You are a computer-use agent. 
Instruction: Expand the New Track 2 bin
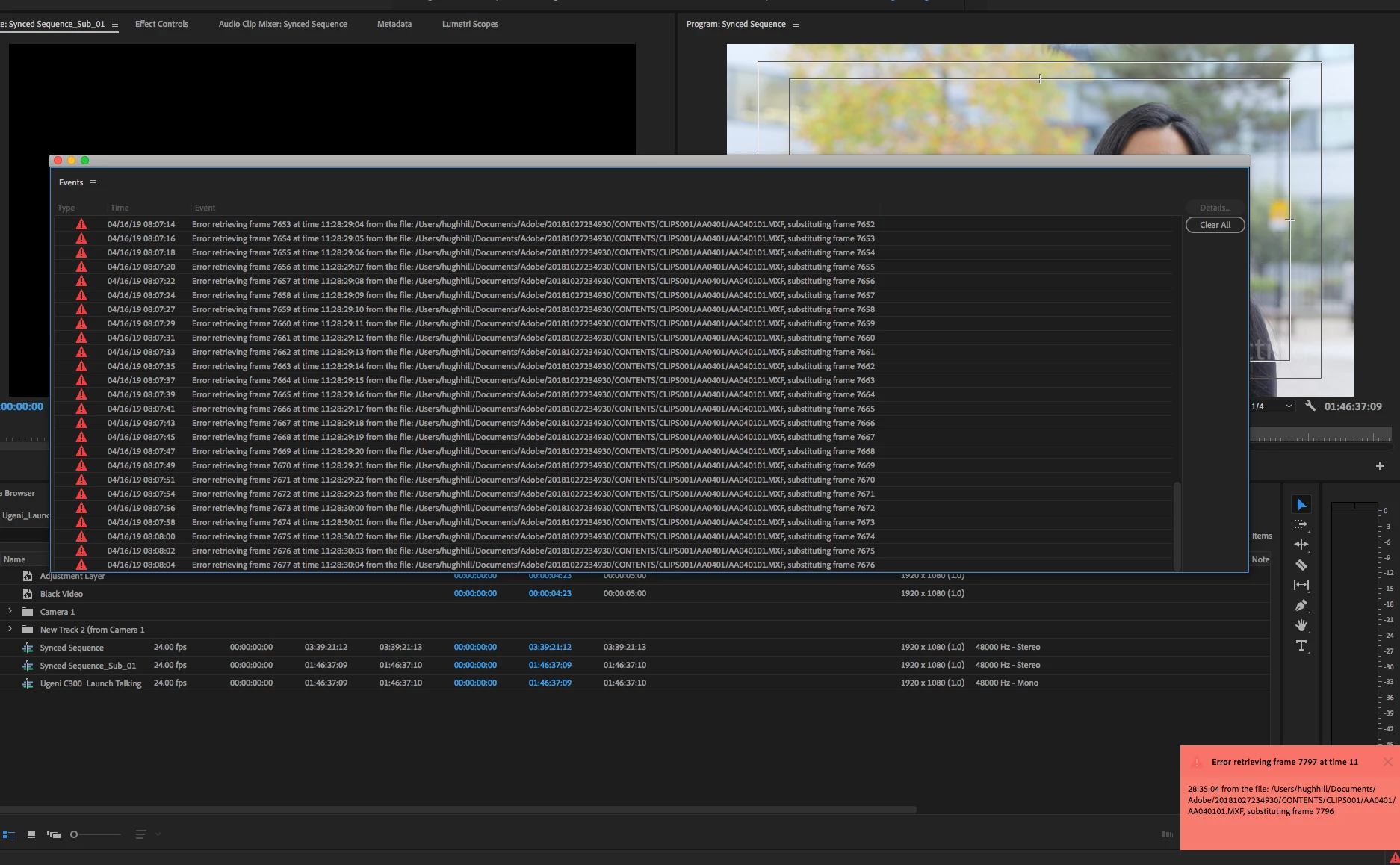pos(10,629)
